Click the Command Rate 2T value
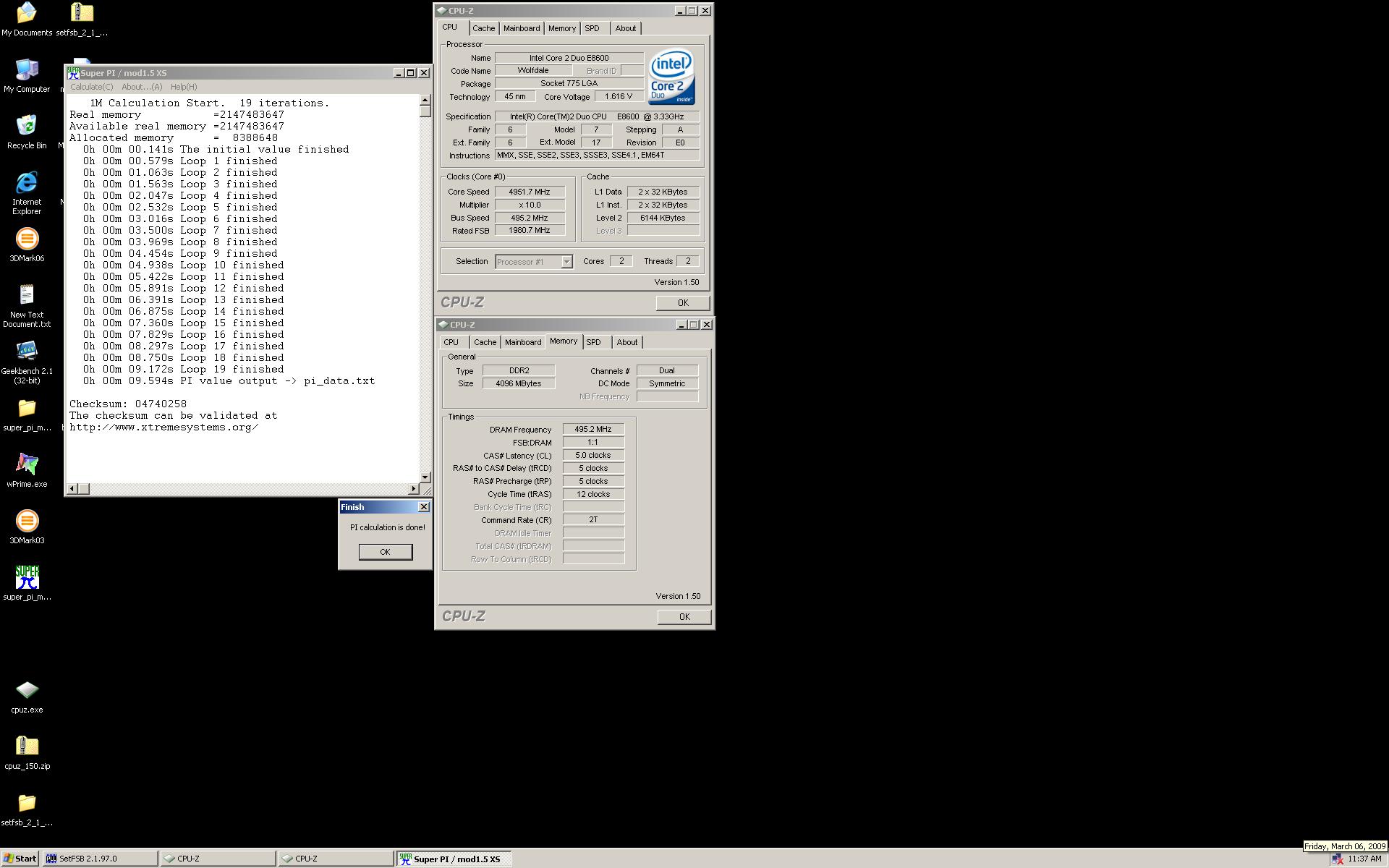 pos(593,520)
